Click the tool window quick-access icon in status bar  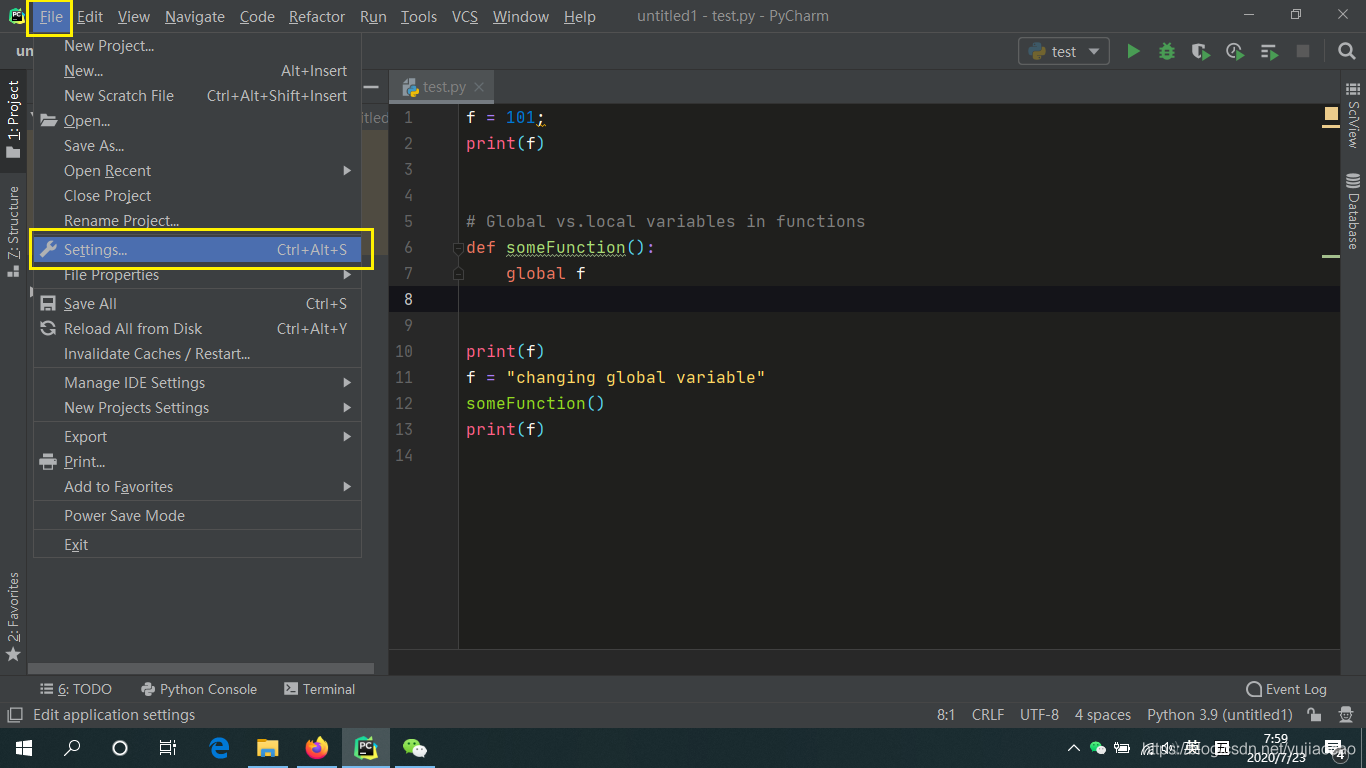[x=14, y=715]
